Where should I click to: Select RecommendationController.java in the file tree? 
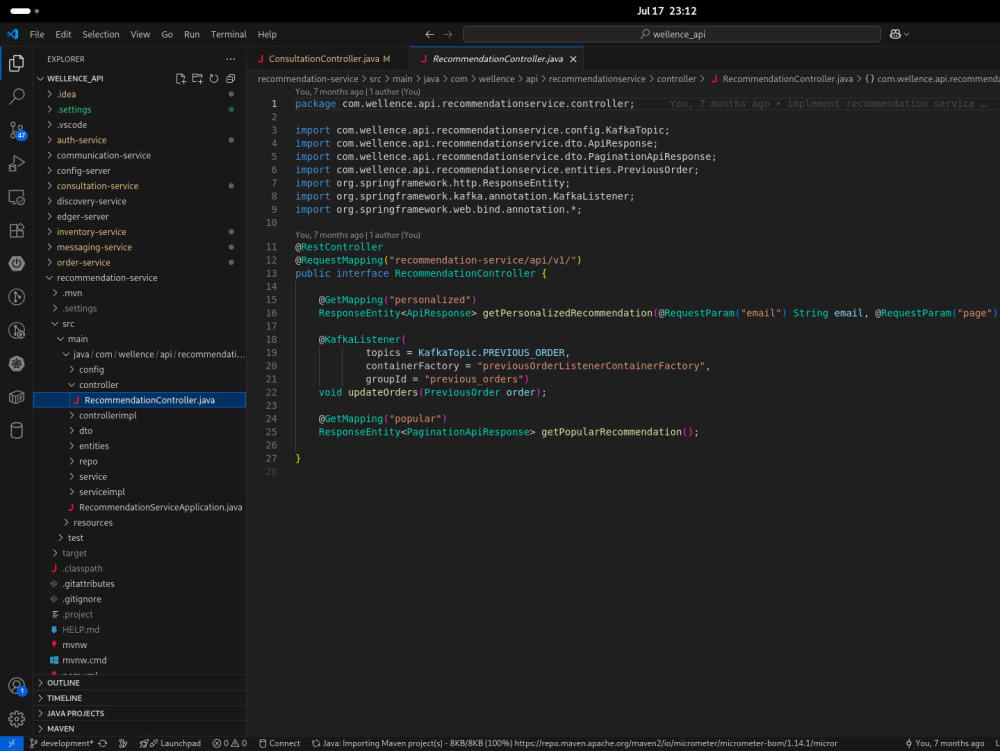click(140, 400)
